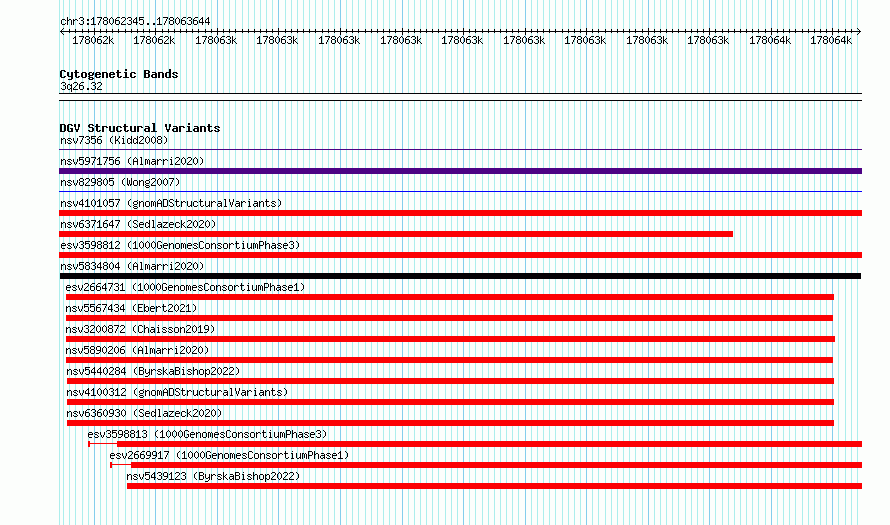Image resolution: width=890 pixels, height=525 pixels.
Task: Click the 3q26.32 cytogenetic band bar
Action: pos(460,97)
